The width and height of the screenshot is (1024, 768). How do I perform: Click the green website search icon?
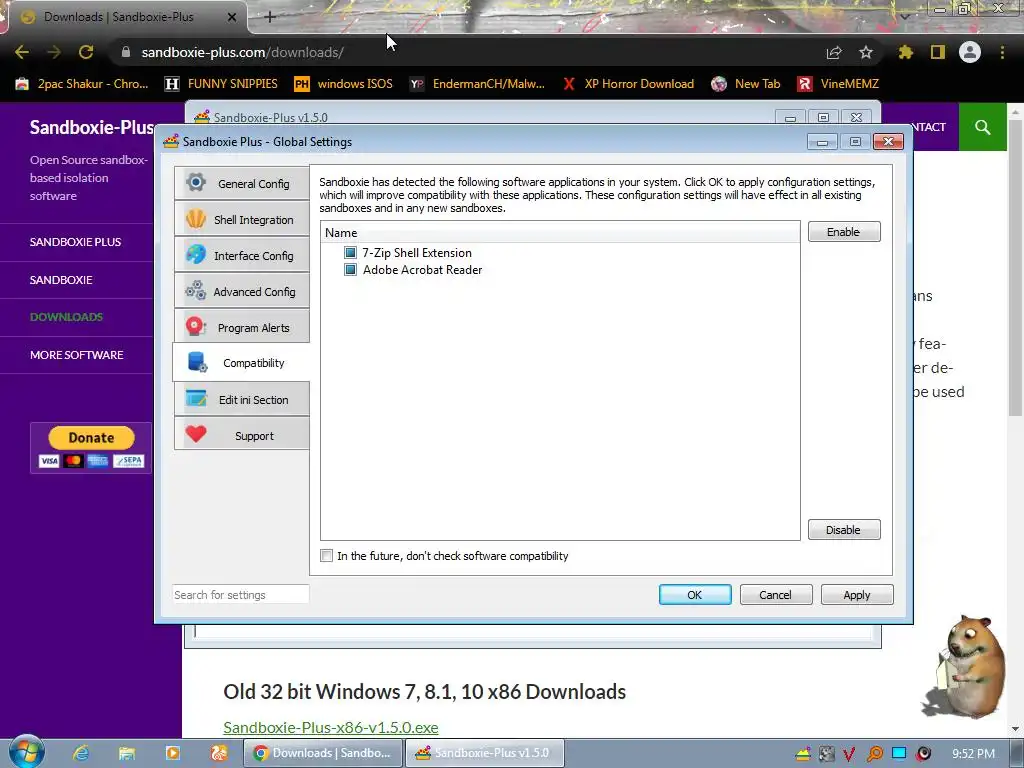983,127
